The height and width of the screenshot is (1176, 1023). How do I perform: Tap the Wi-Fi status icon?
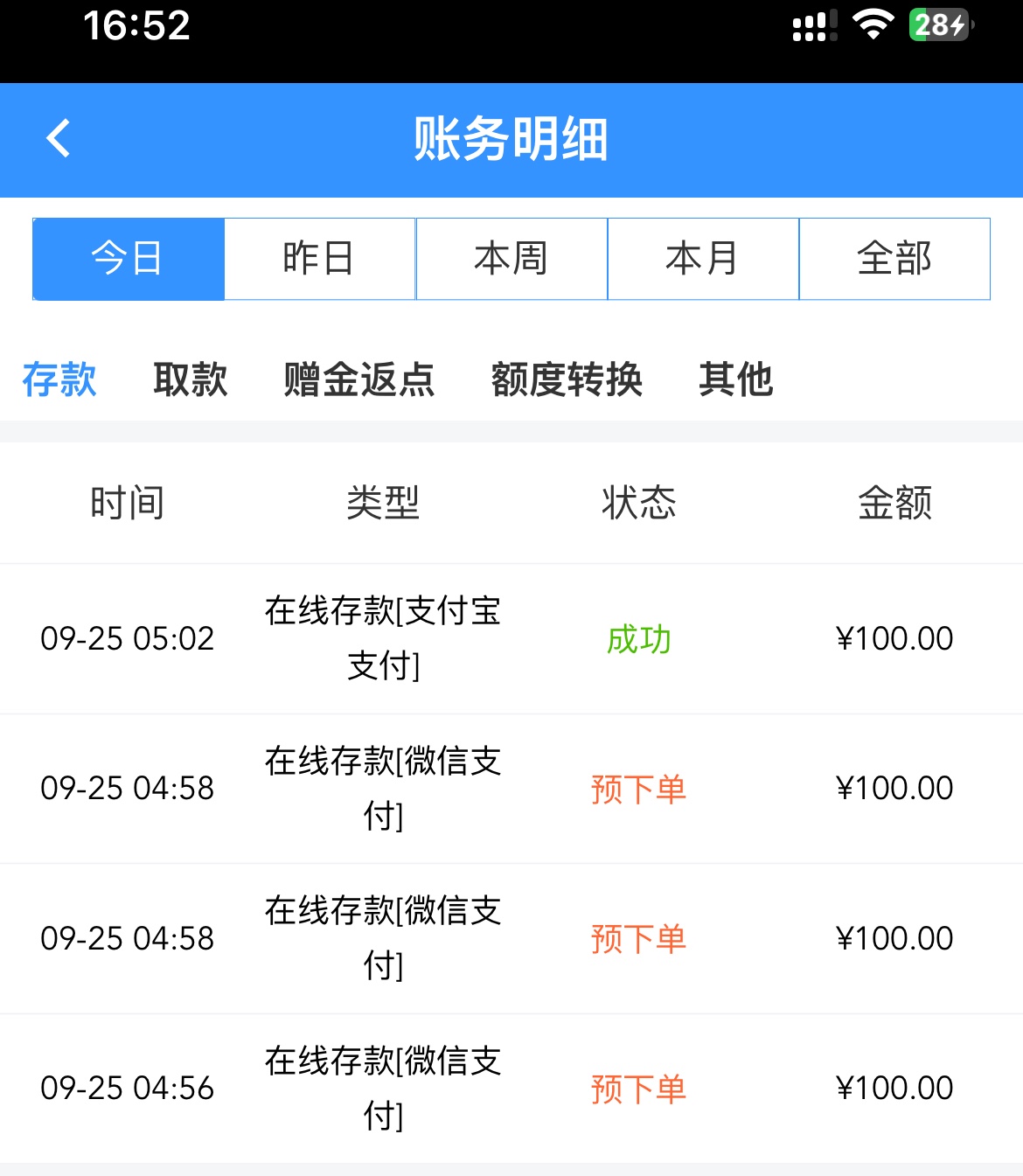pos(871,25)
